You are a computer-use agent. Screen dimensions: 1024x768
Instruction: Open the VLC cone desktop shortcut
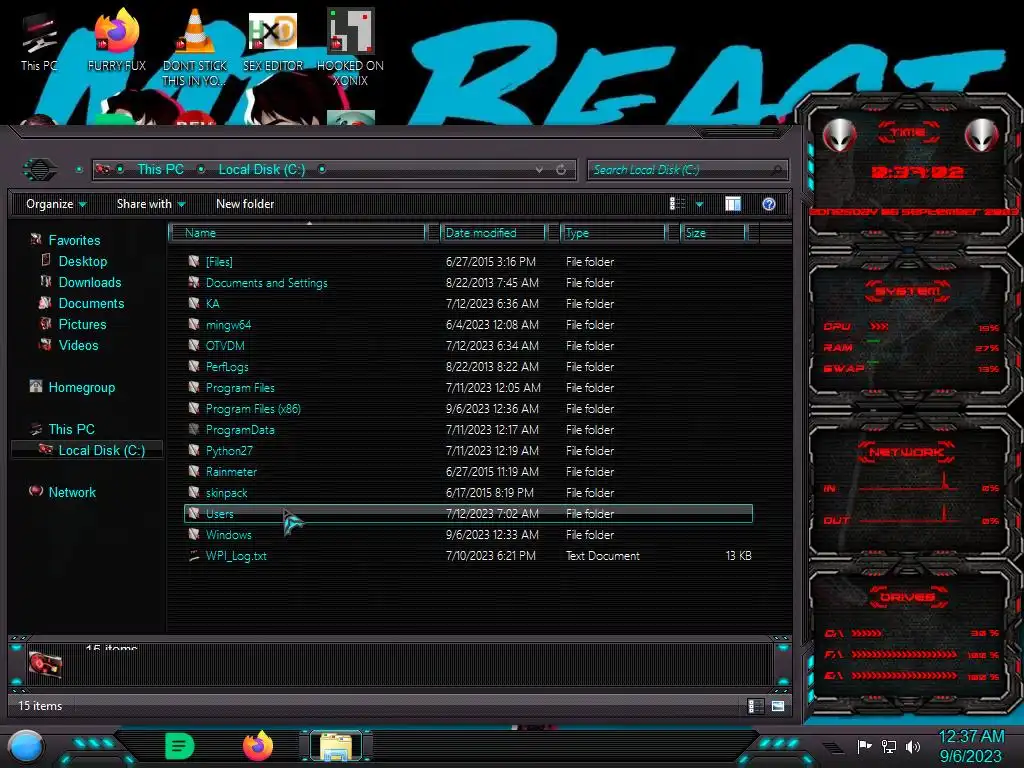click(195, 47)
